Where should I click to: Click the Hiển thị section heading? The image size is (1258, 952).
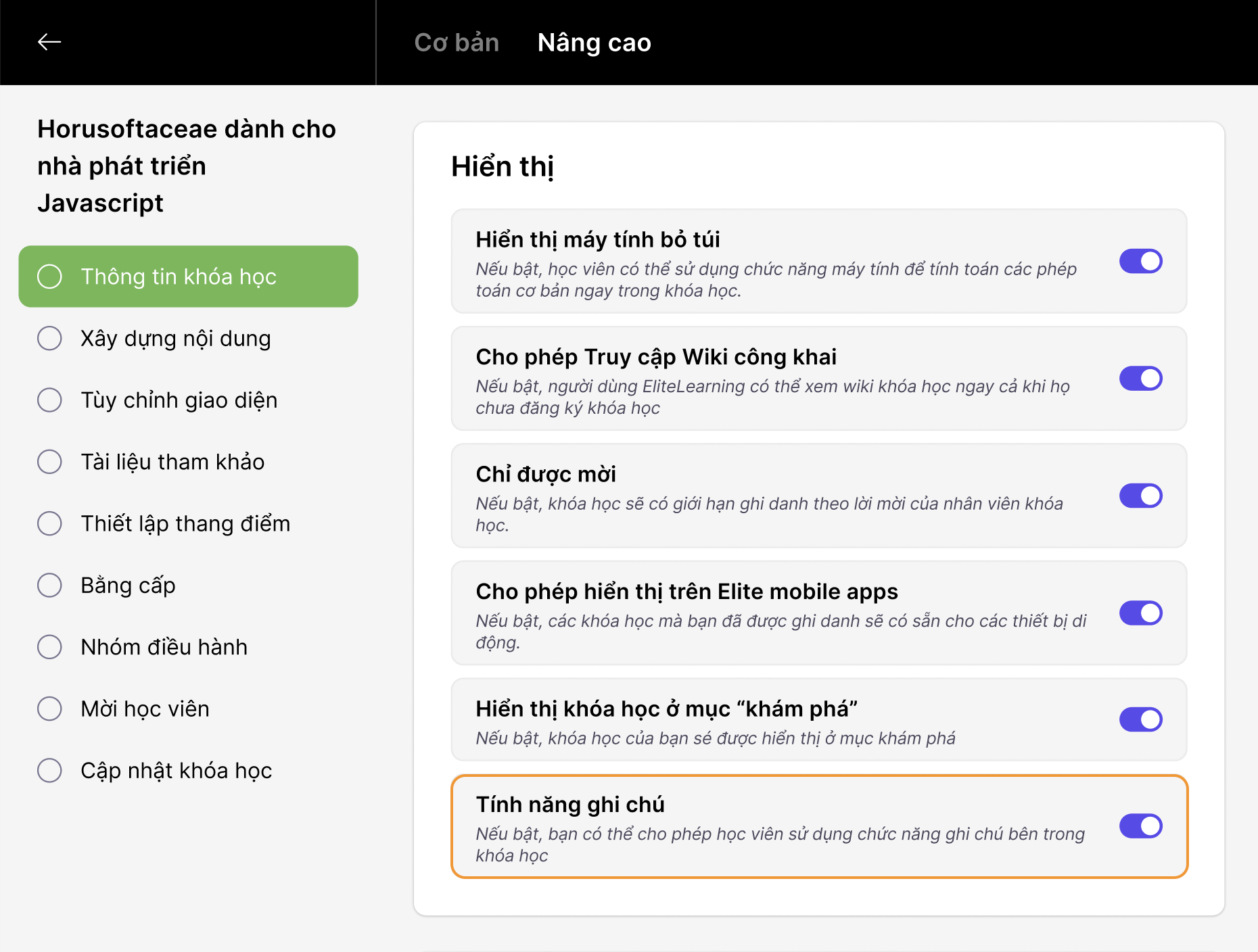(503, 166)
